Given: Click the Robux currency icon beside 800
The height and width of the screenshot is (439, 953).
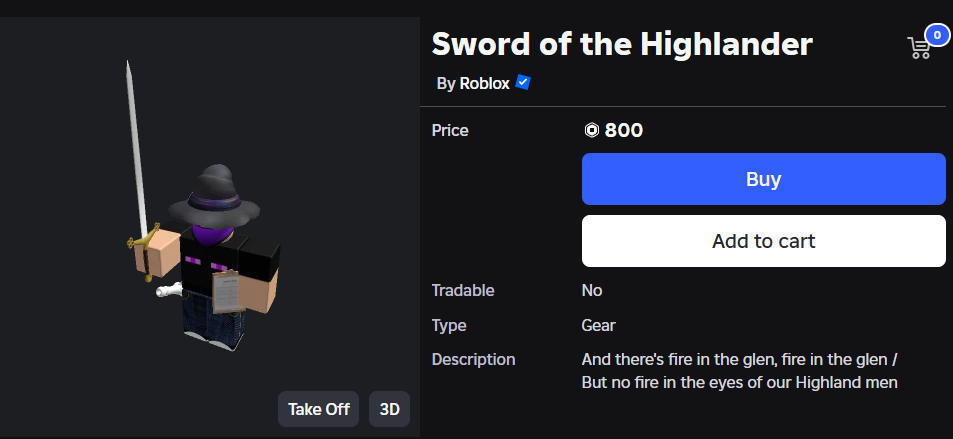Looking at the screenshot, I should (x=591, y=130).
